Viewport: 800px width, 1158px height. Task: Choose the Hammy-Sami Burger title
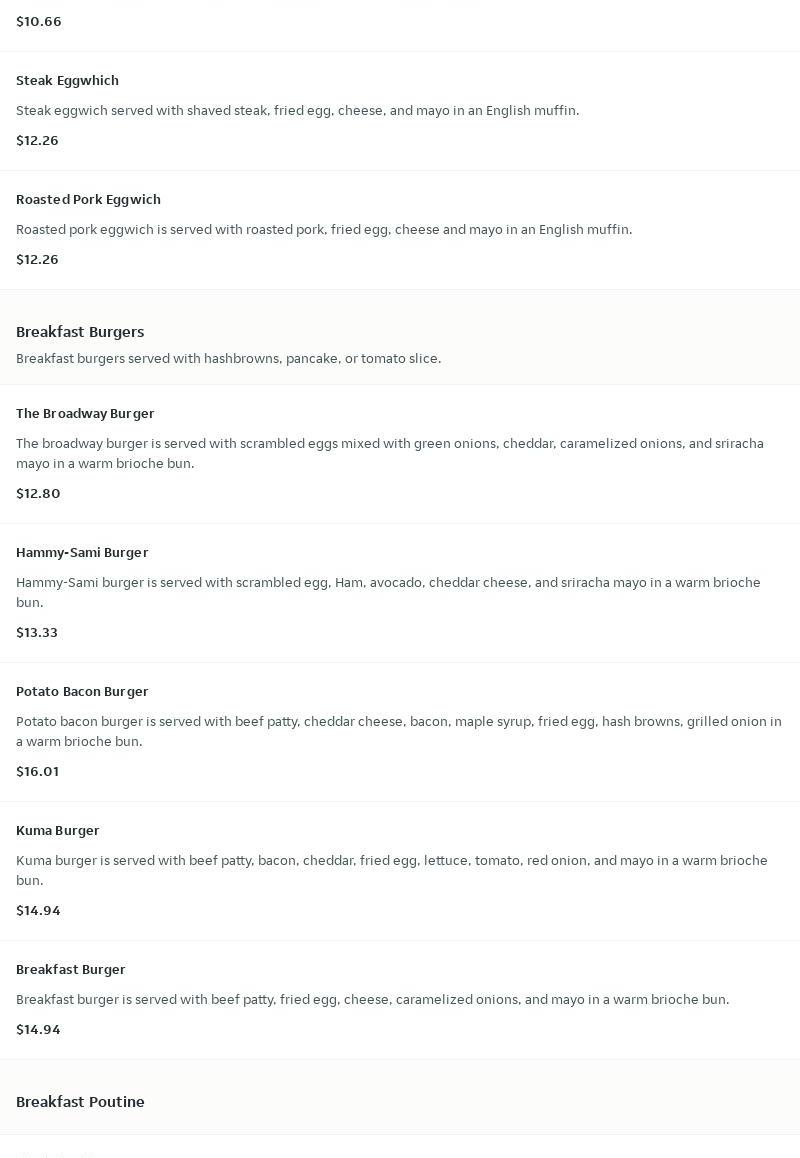pyautogui.click(x=82, y=552)
